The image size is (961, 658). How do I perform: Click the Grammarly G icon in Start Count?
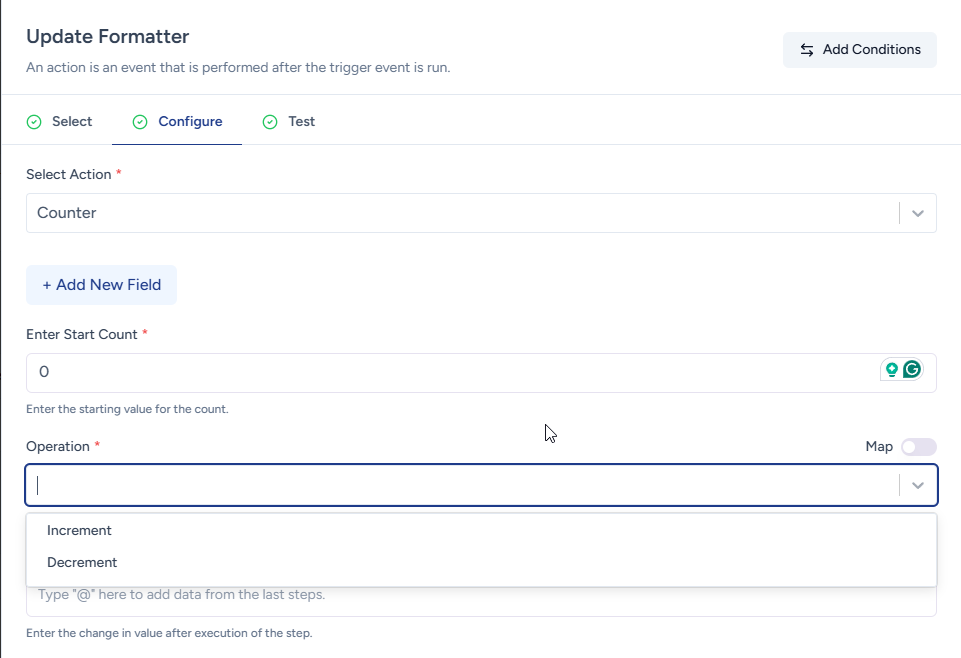point(911,370)
